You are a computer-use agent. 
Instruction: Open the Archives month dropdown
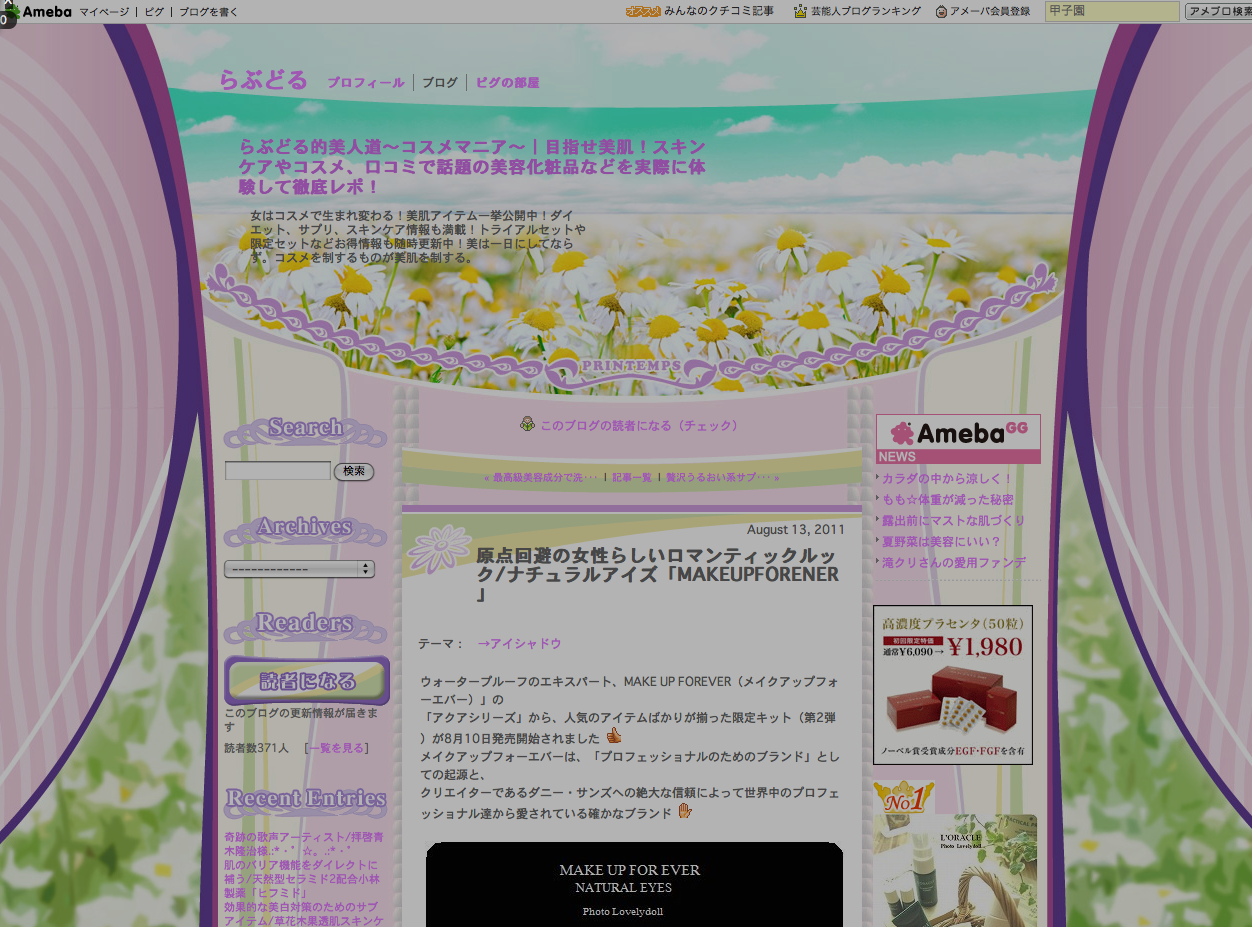pos(299,569)
